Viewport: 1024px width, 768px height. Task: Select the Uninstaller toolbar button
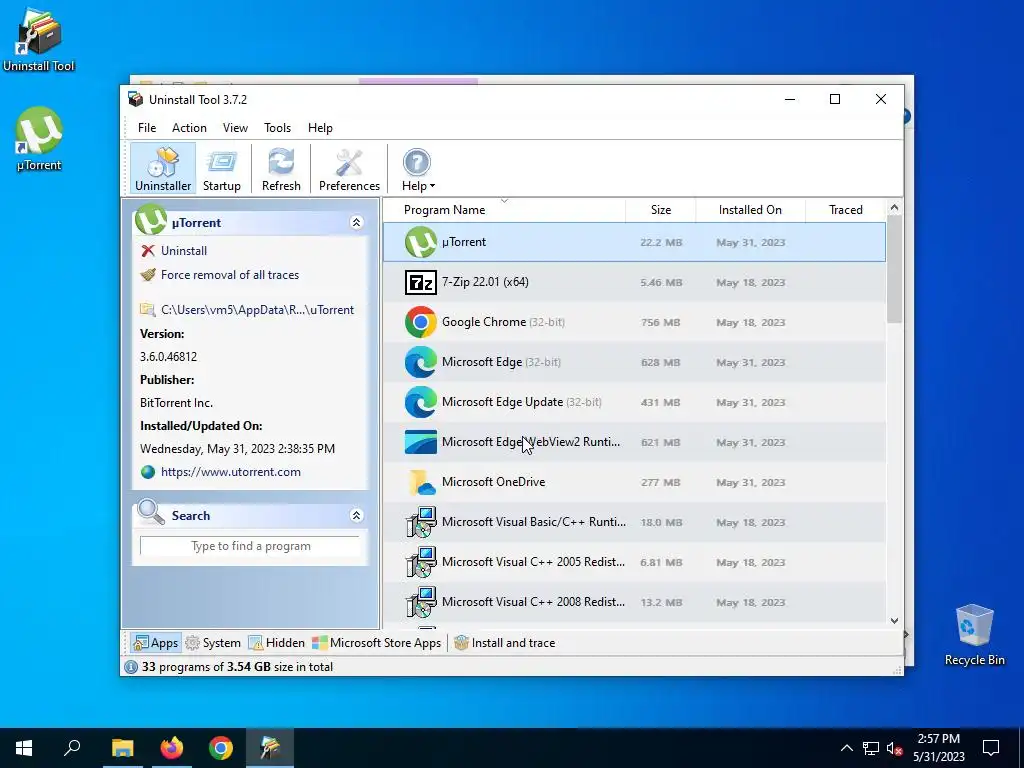click(163, 169)
